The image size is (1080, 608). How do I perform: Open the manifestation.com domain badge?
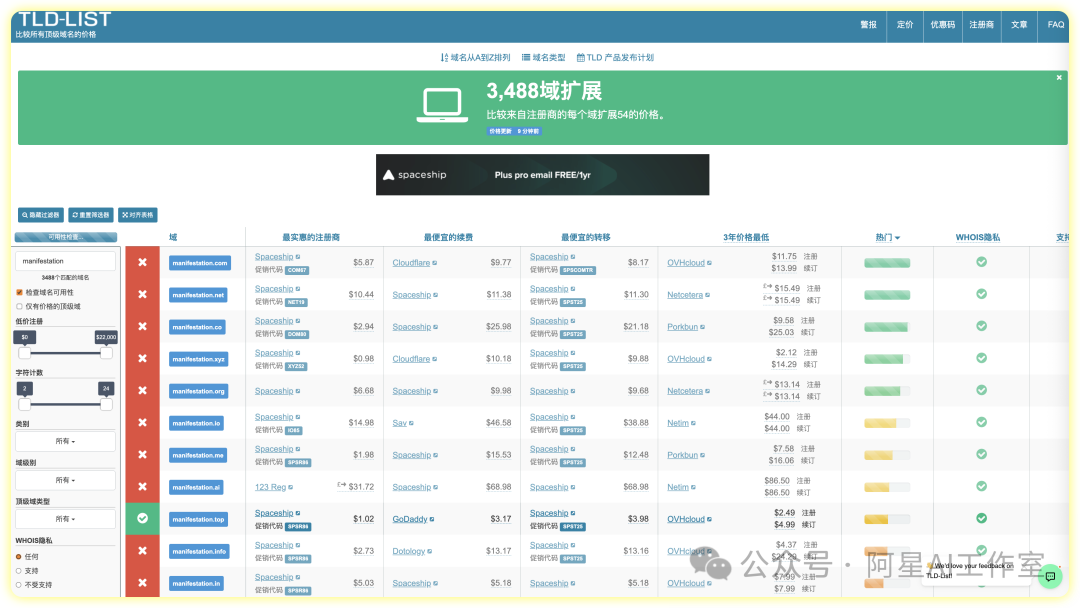[x=200, y=263]
